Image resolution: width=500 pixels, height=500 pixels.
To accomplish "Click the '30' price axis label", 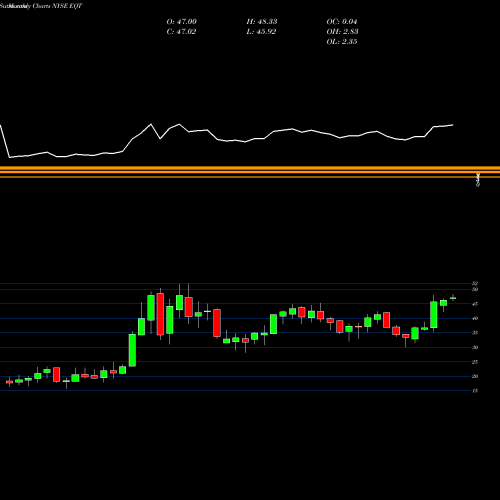I will (x=475, y=347).
